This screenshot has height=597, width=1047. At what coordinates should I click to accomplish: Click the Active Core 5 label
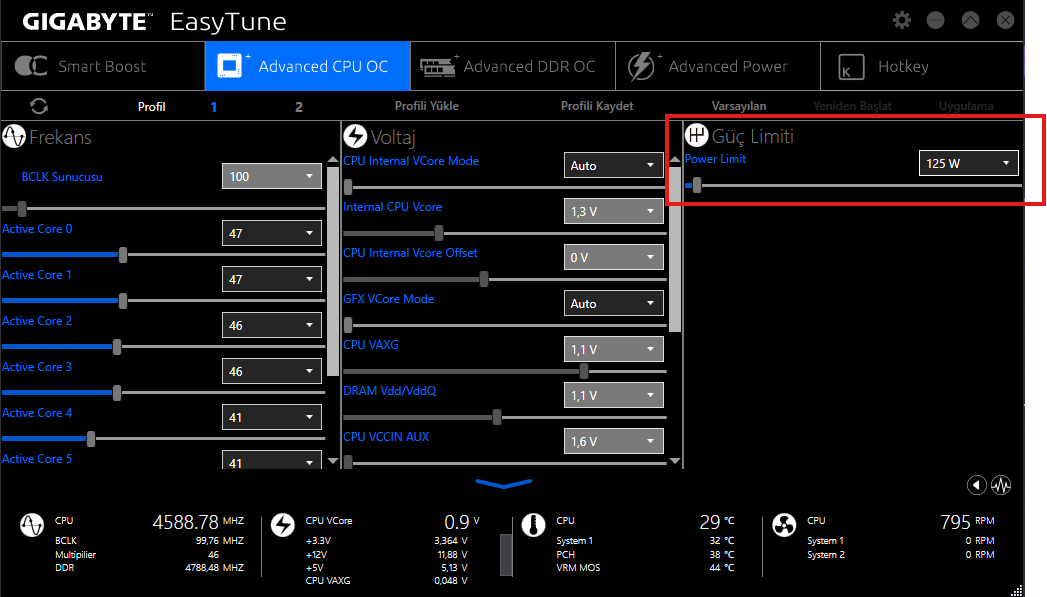point(37,459)
